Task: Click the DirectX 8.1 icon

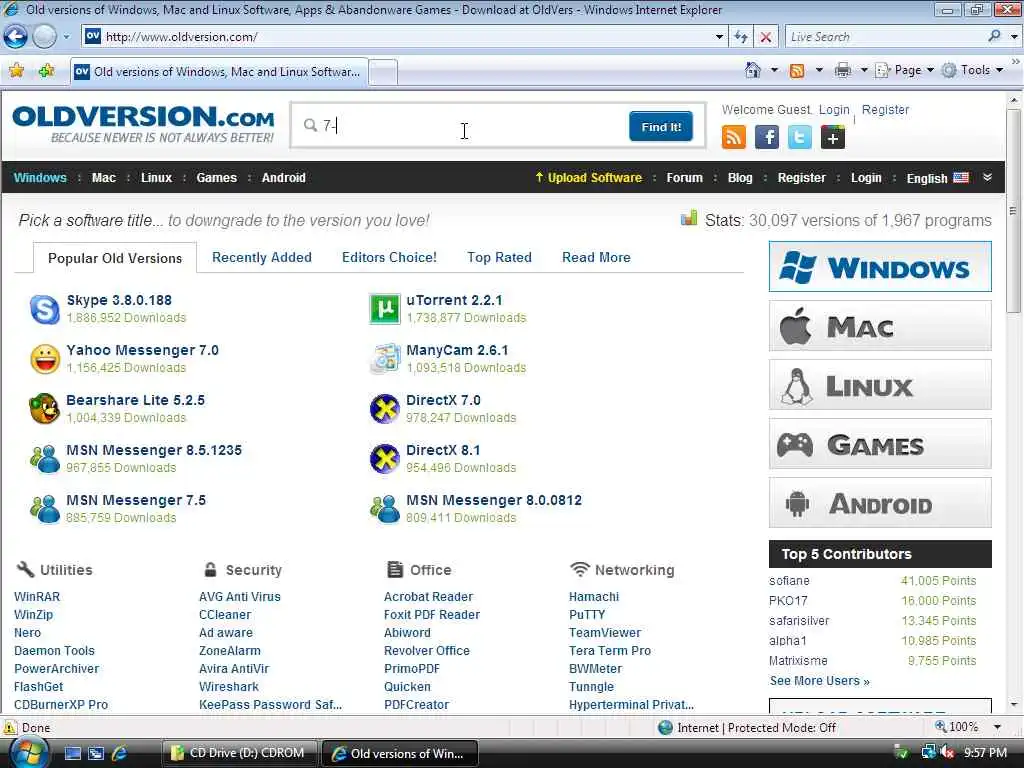Action: coord(385,458)
